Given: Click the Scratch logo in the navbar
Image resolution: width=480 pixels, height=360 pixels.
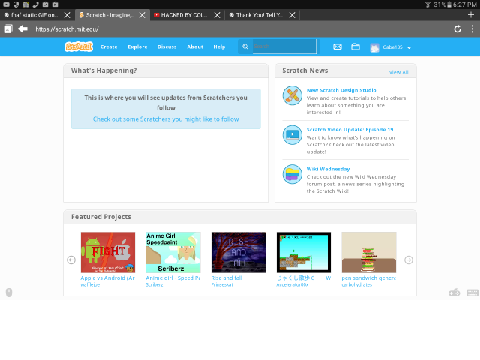Looking at the screenshot, I should [79, 47].
